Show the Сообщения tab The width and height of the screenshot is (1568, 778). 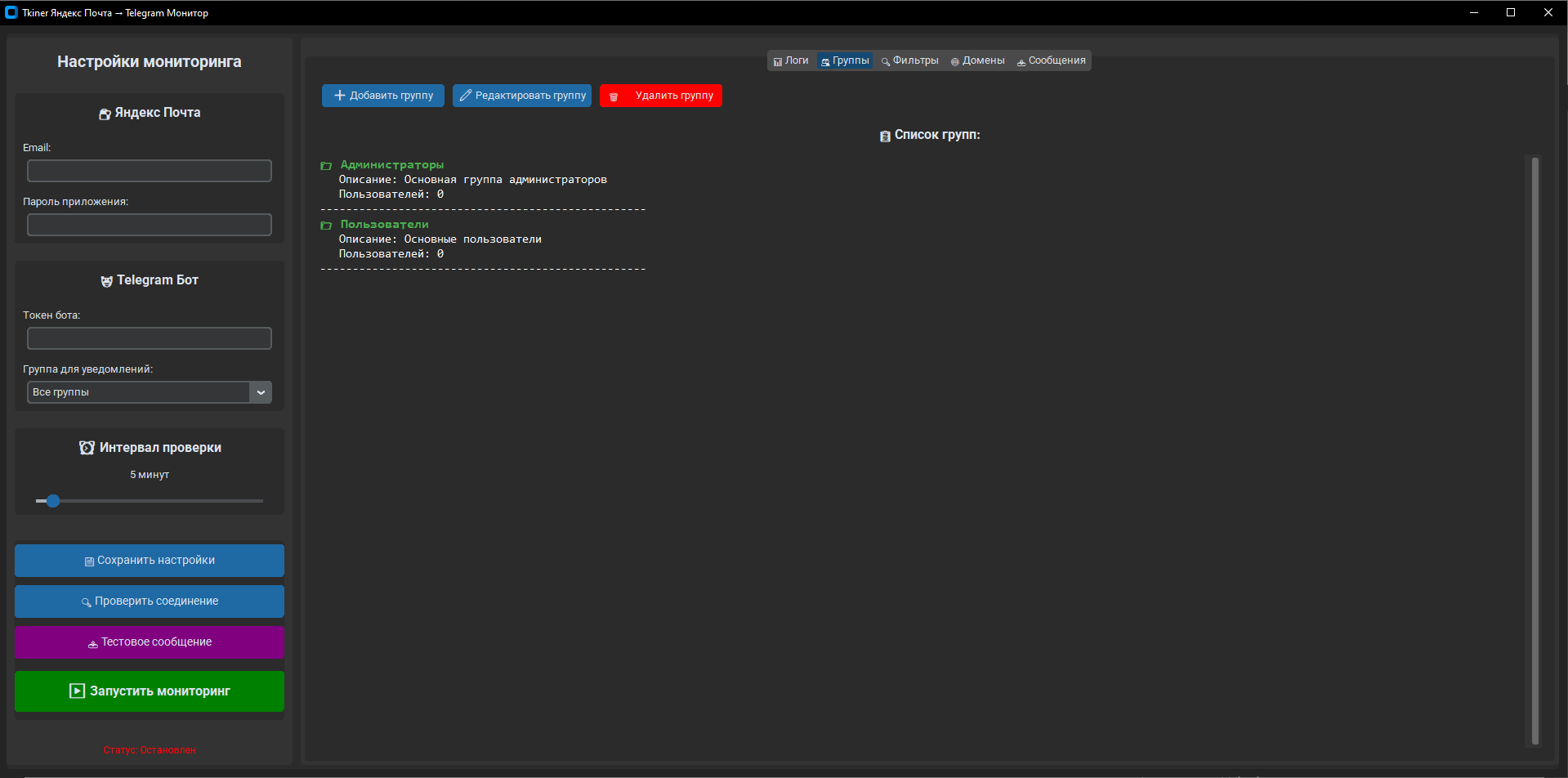[1051, 60]
